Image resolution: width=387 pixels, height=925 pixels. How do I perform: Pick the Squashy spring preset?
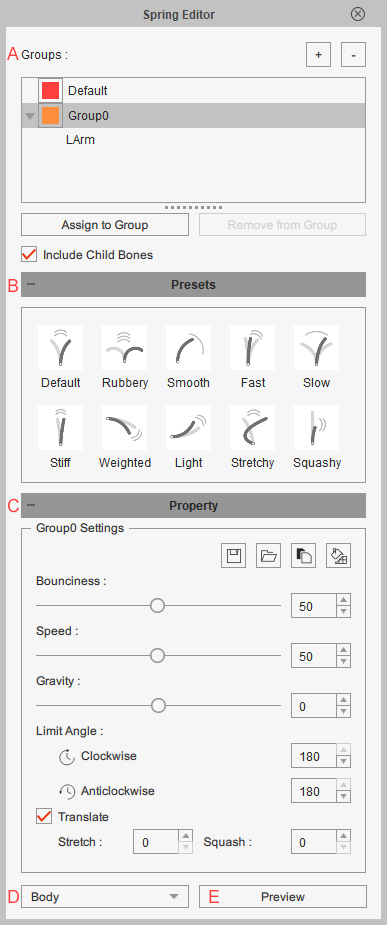click(x=317, y=428)
